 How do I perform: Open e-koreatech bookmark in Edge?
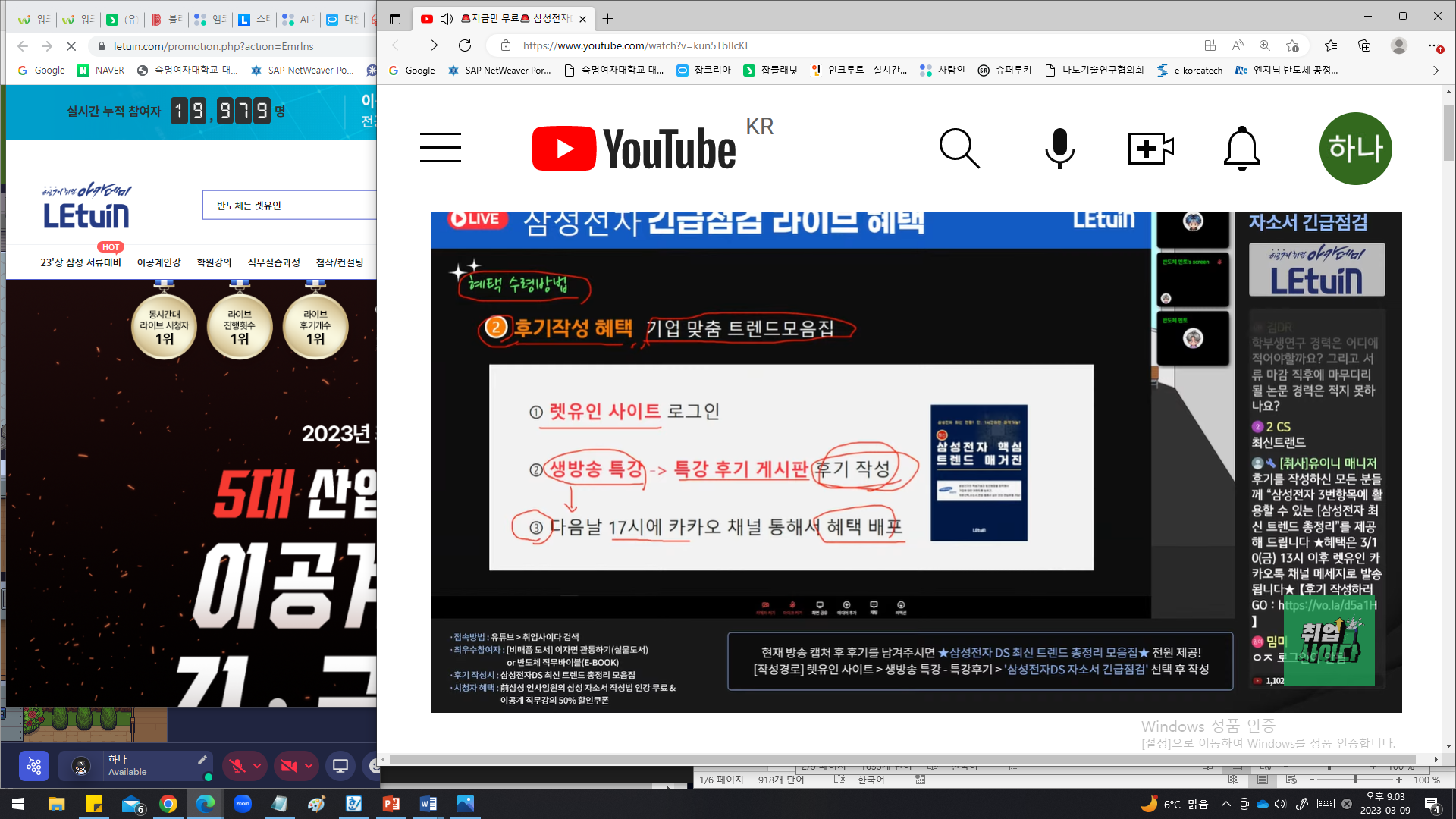(x=1190, y=71)
